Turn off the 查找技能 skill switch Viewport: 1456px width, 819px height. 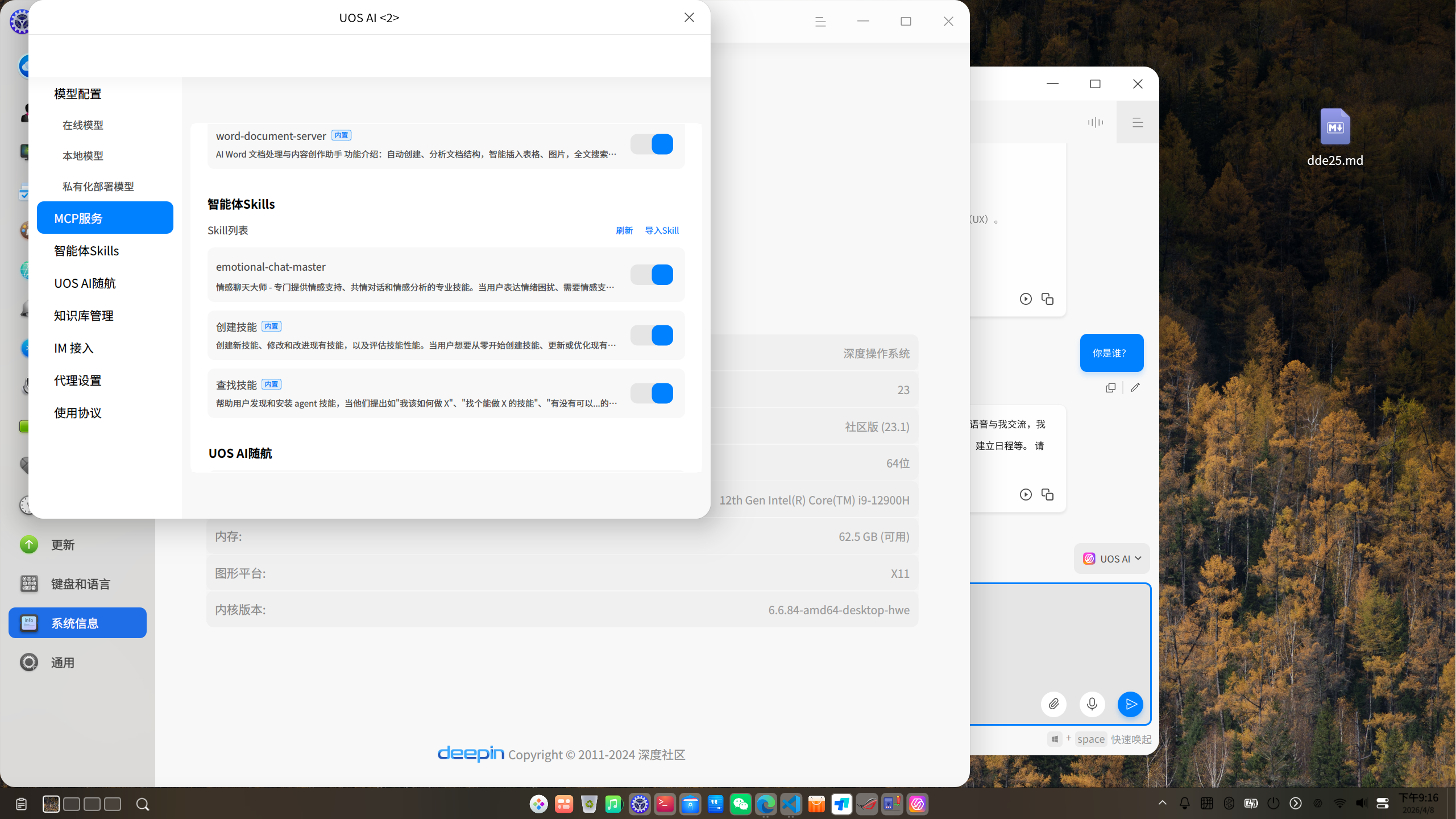(x=652, y=394)
